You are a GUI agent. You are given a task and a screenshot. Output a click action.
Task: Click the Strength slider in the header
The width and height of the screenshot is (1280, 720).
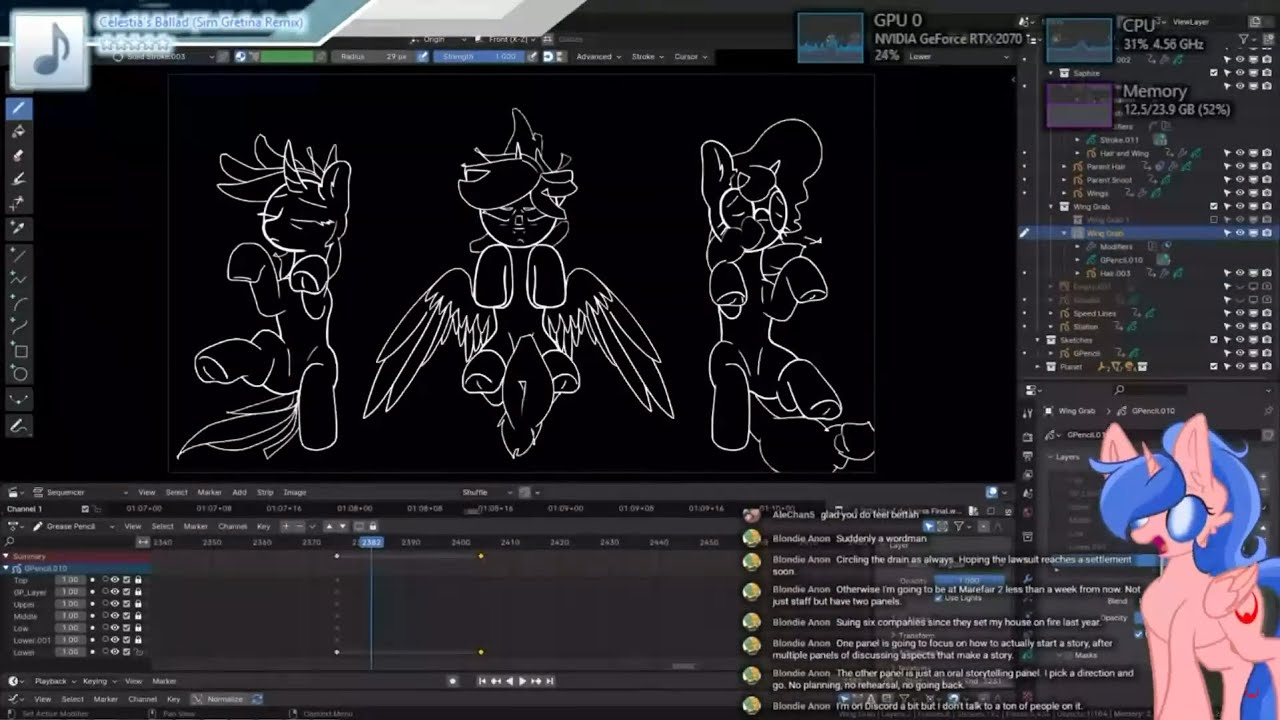480,57
